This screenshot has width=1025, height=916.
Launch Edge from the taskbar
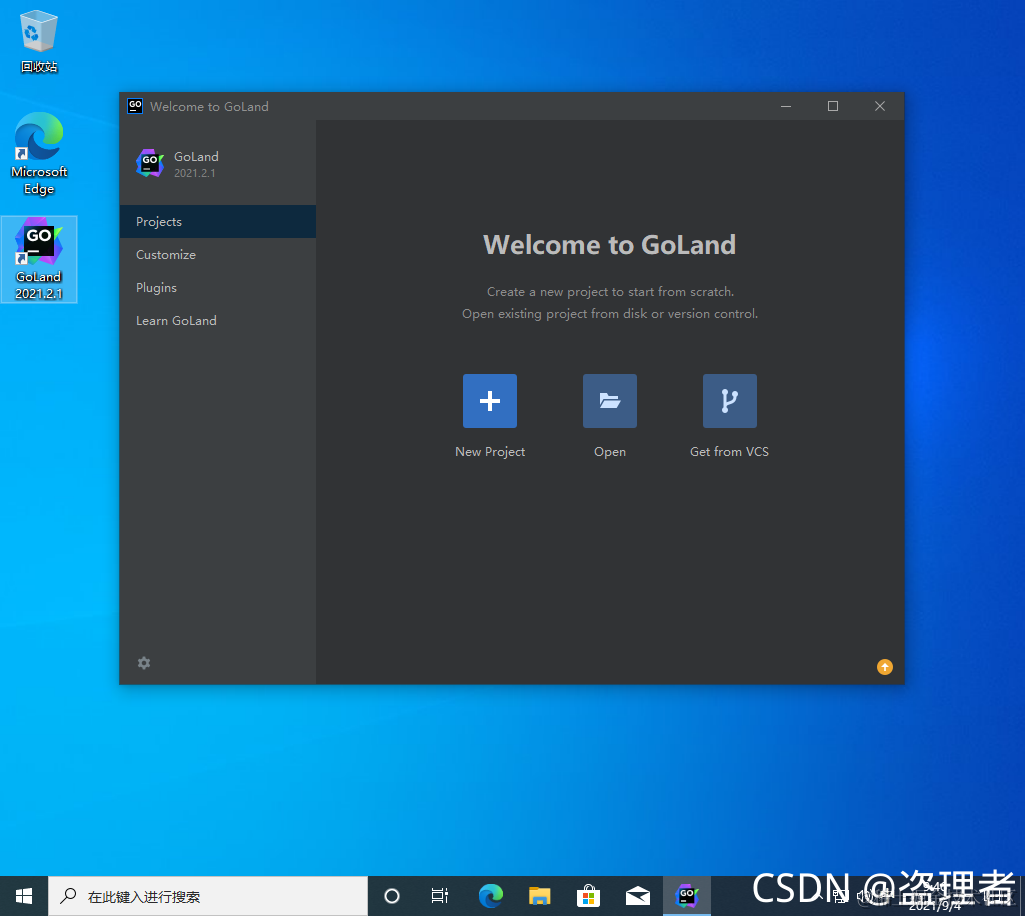(x=490, y=896)
